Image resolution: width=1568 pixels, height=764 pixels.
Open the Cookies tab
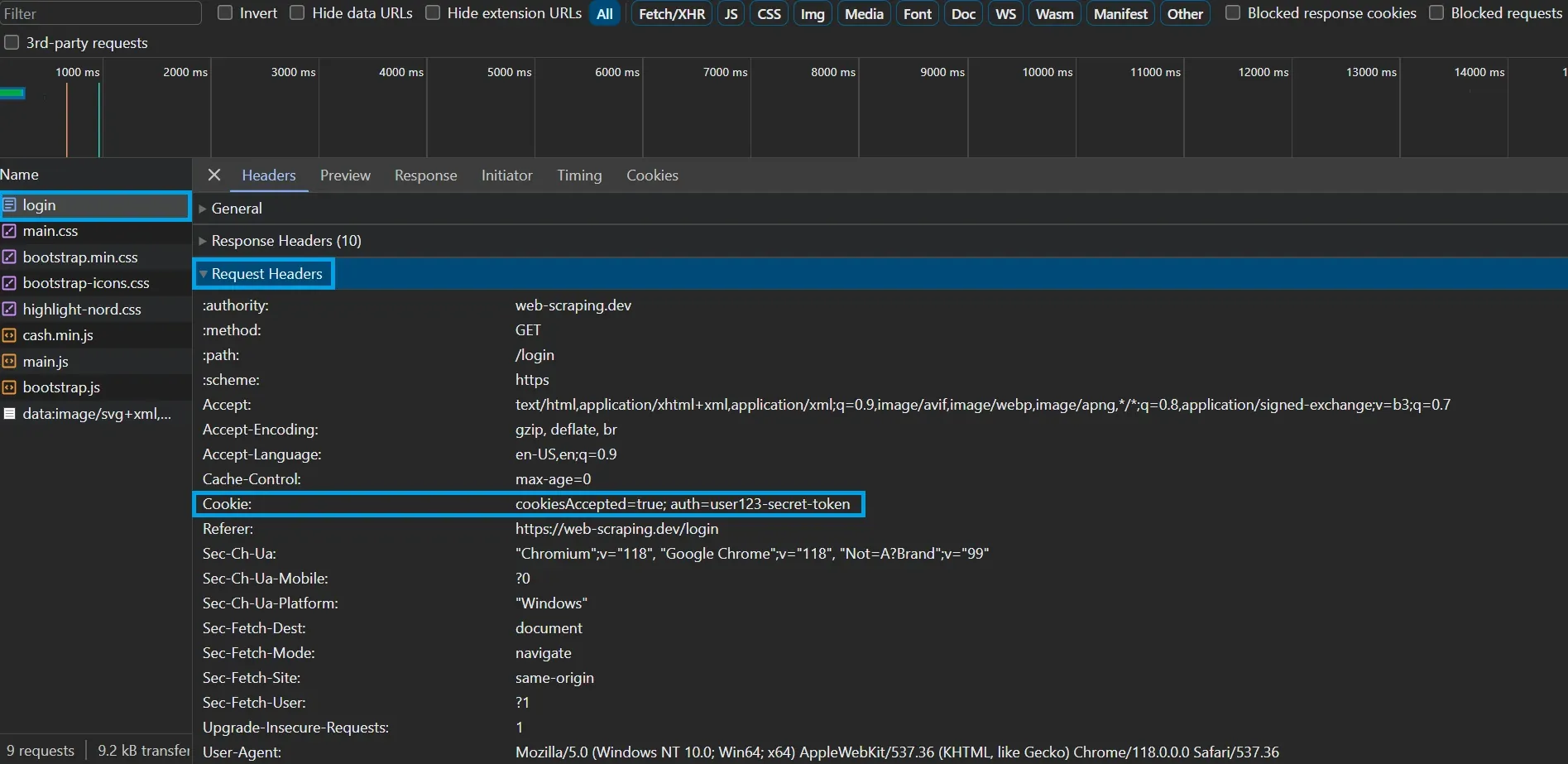(x=652, y=175)
